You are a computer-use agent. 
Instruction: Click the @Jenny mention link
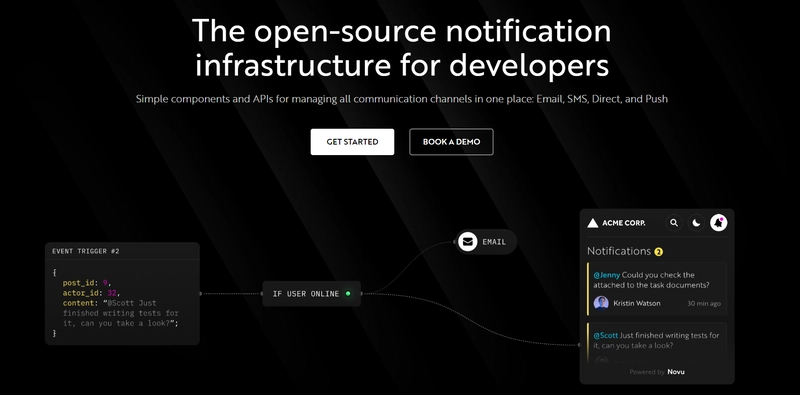(x=607, y=275)
